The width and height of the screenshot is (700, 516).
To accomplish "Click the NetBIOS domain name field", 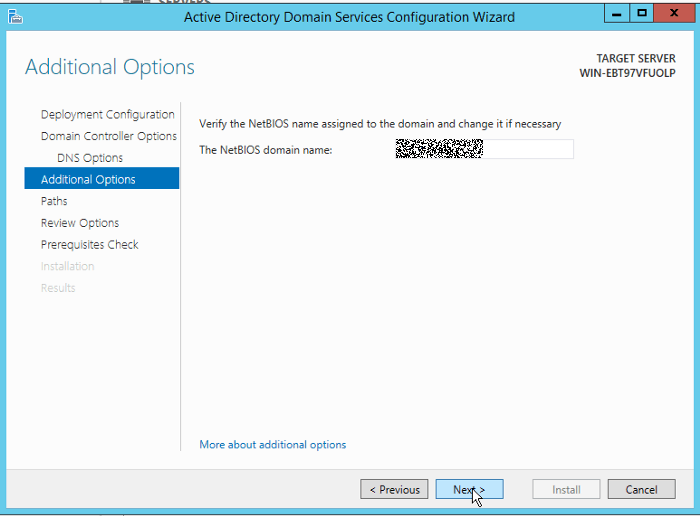I will [484, 149].
